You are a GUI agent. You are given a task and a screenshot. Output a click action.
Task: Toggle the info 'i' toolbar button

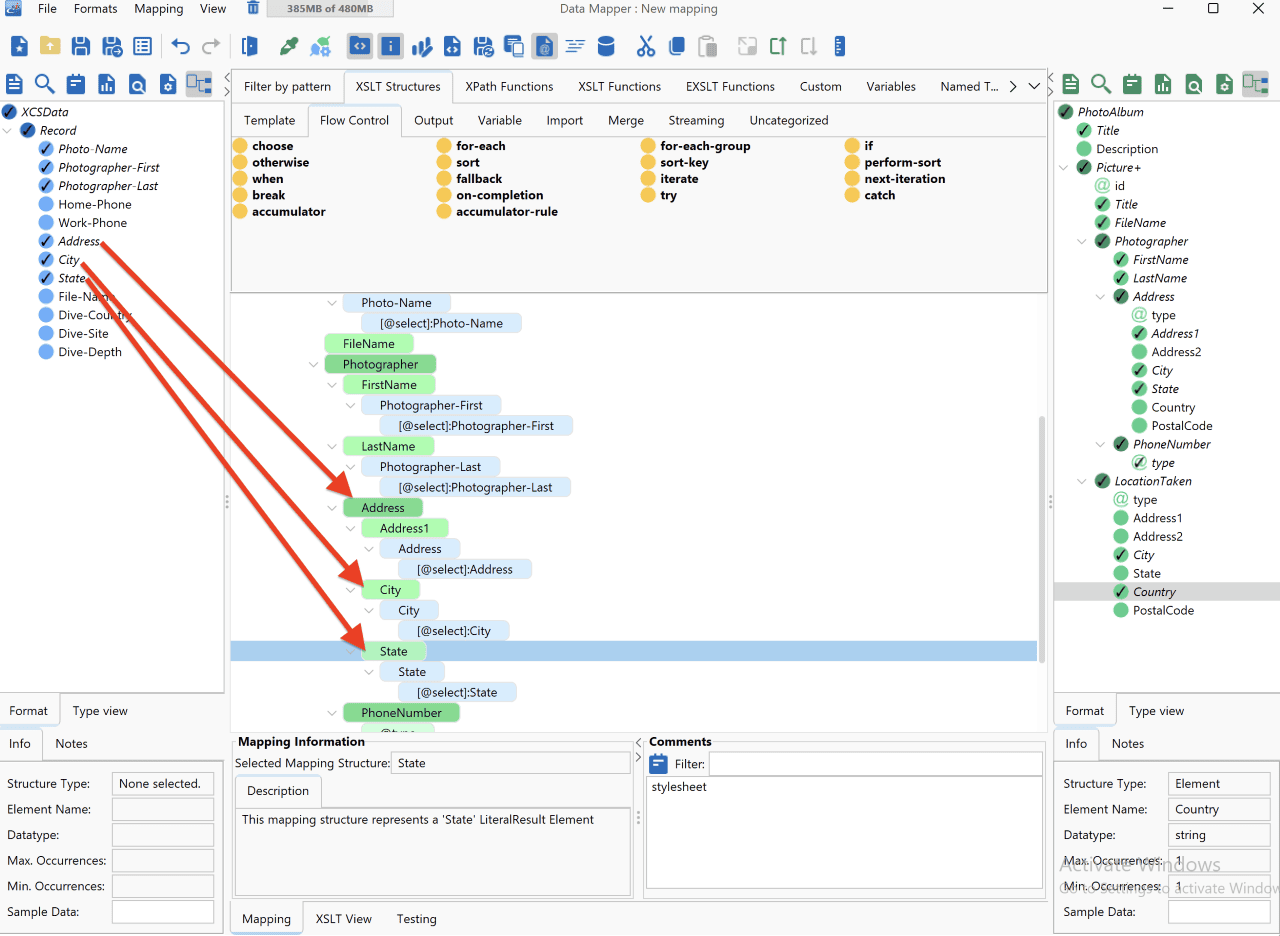(390, 46)
